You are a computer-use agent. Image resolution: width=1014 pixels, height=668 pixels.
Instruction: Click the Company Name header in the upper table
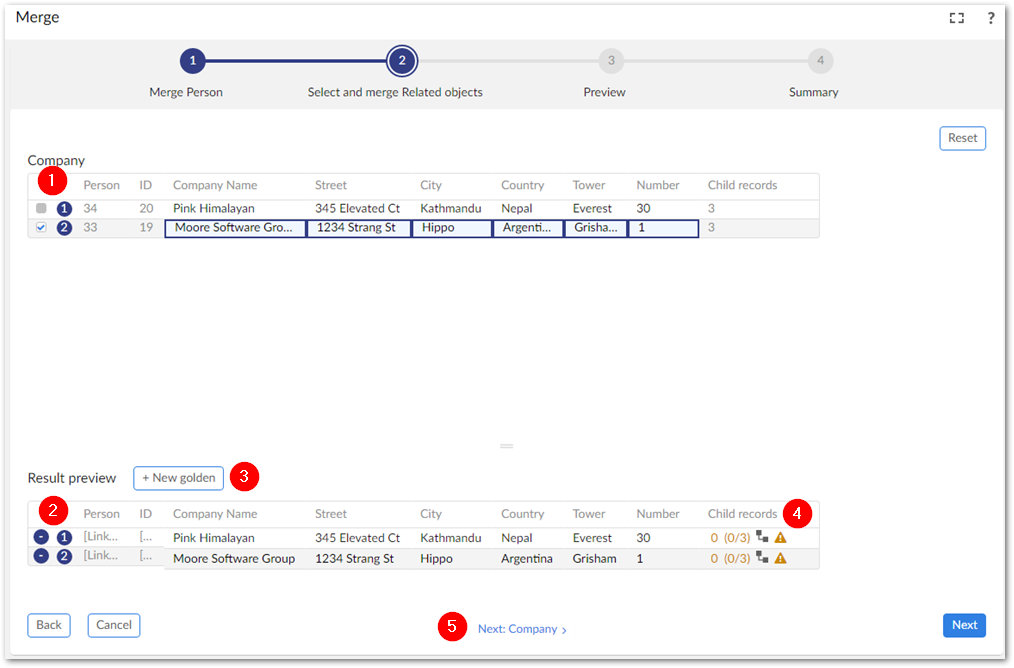215,185
